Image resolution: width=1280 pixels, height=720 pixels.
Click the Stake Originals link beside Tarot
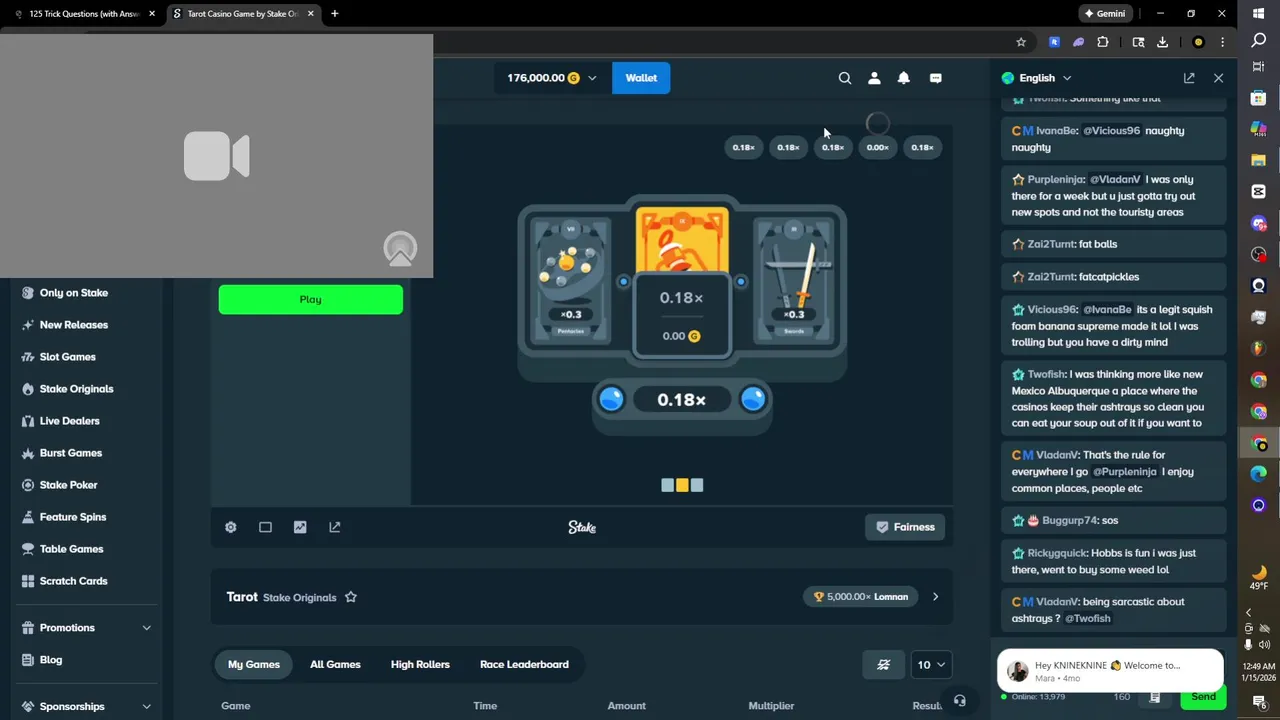pyautogui.click(x=299, y=598)
